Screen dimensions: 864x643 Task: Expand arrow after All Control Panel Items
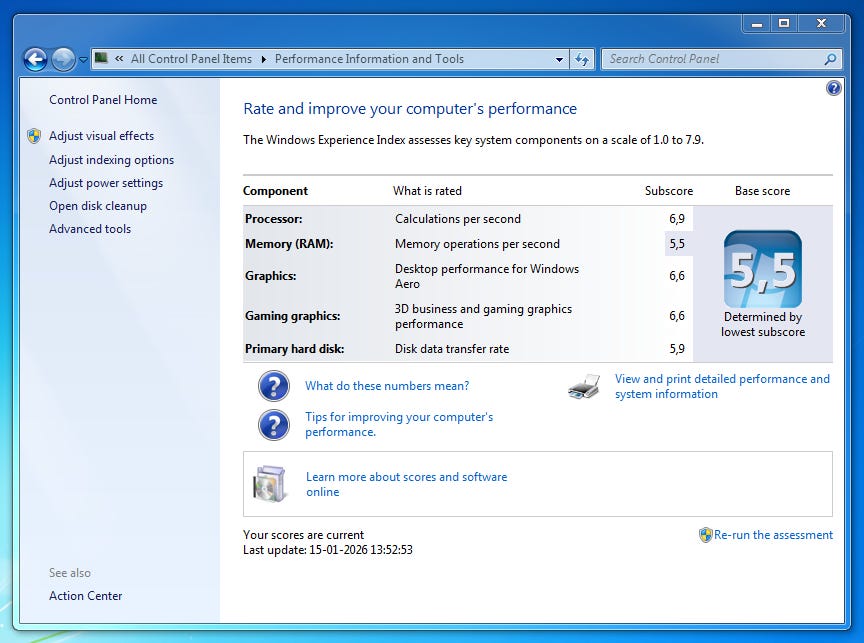[x=263, y=59]
